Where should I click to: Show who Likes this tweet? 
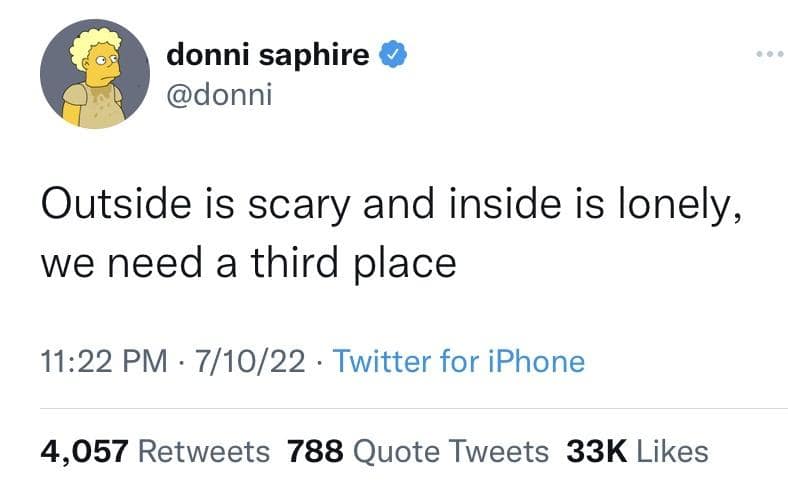click(672, 451)
